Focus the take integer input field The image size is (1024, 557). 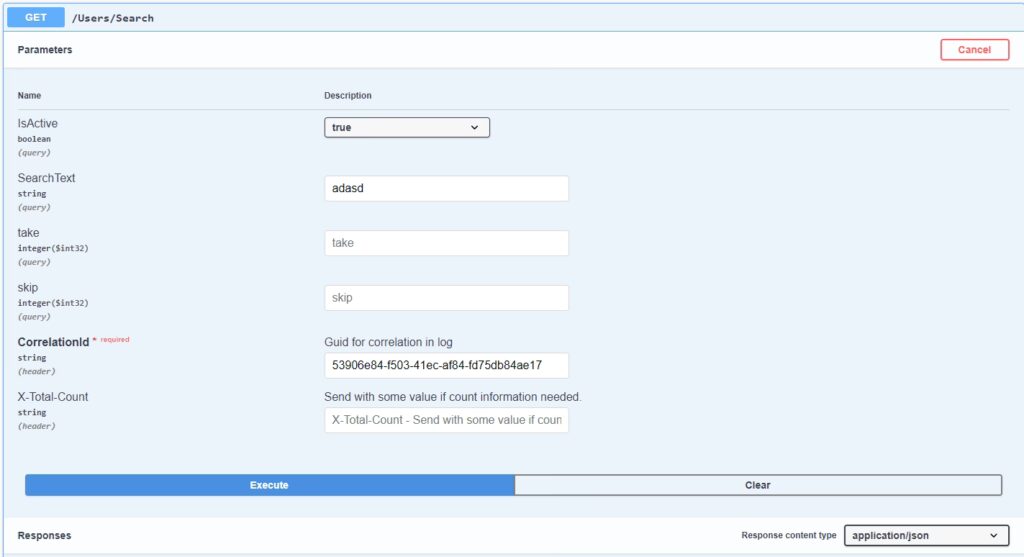(x=446, y=243)
